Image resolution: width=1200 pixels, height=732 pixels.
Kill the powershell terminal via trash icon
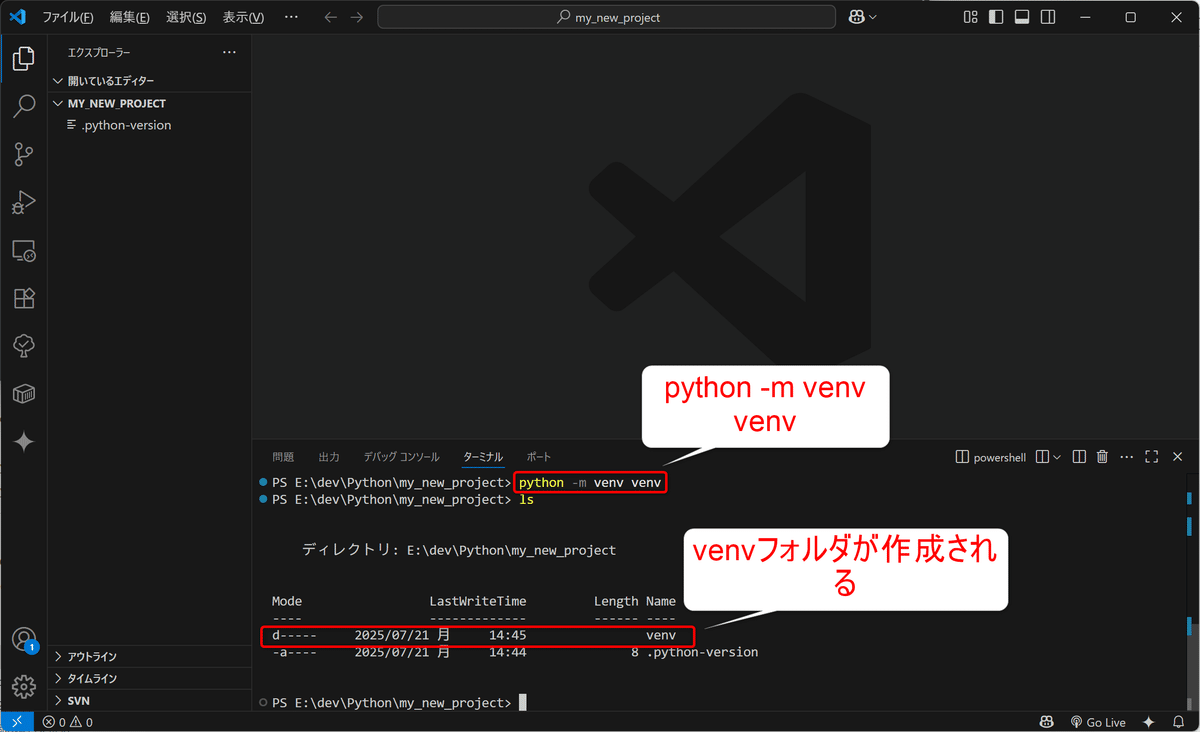1102,456
